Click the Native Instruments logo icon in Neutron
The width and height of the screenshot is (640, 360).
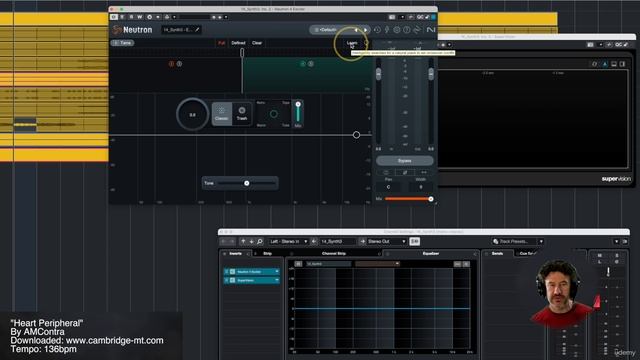tap(431, 30)
